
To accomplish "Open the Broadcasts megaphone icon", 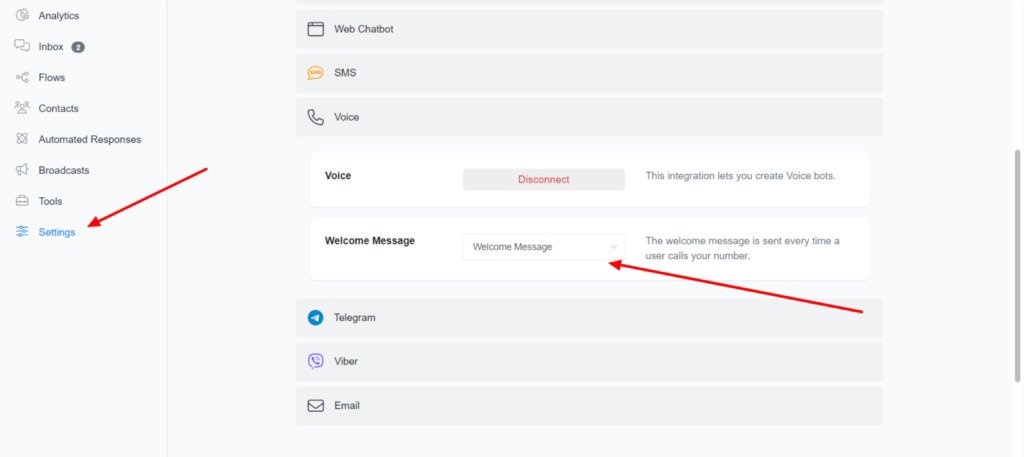I will click(x=22, y=170).
